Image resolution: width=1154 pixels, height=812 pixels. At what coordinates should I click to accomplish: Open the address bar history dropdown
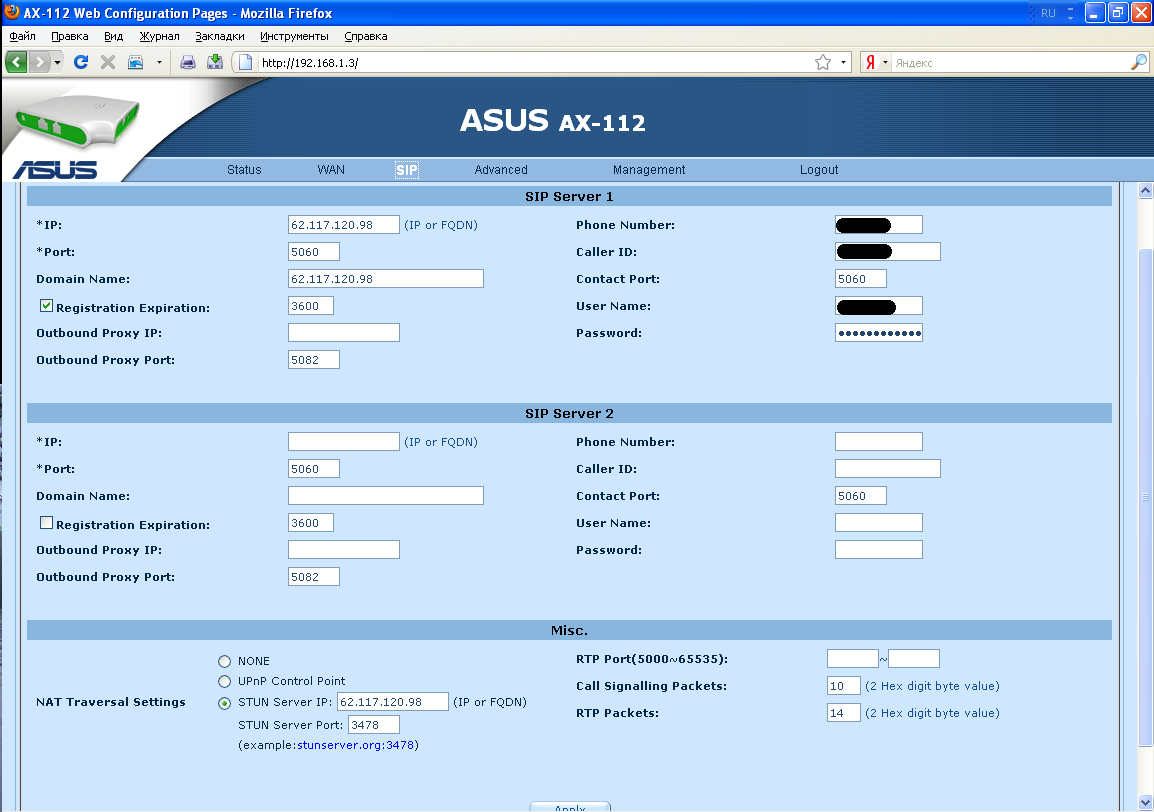[x=843, y=63]
